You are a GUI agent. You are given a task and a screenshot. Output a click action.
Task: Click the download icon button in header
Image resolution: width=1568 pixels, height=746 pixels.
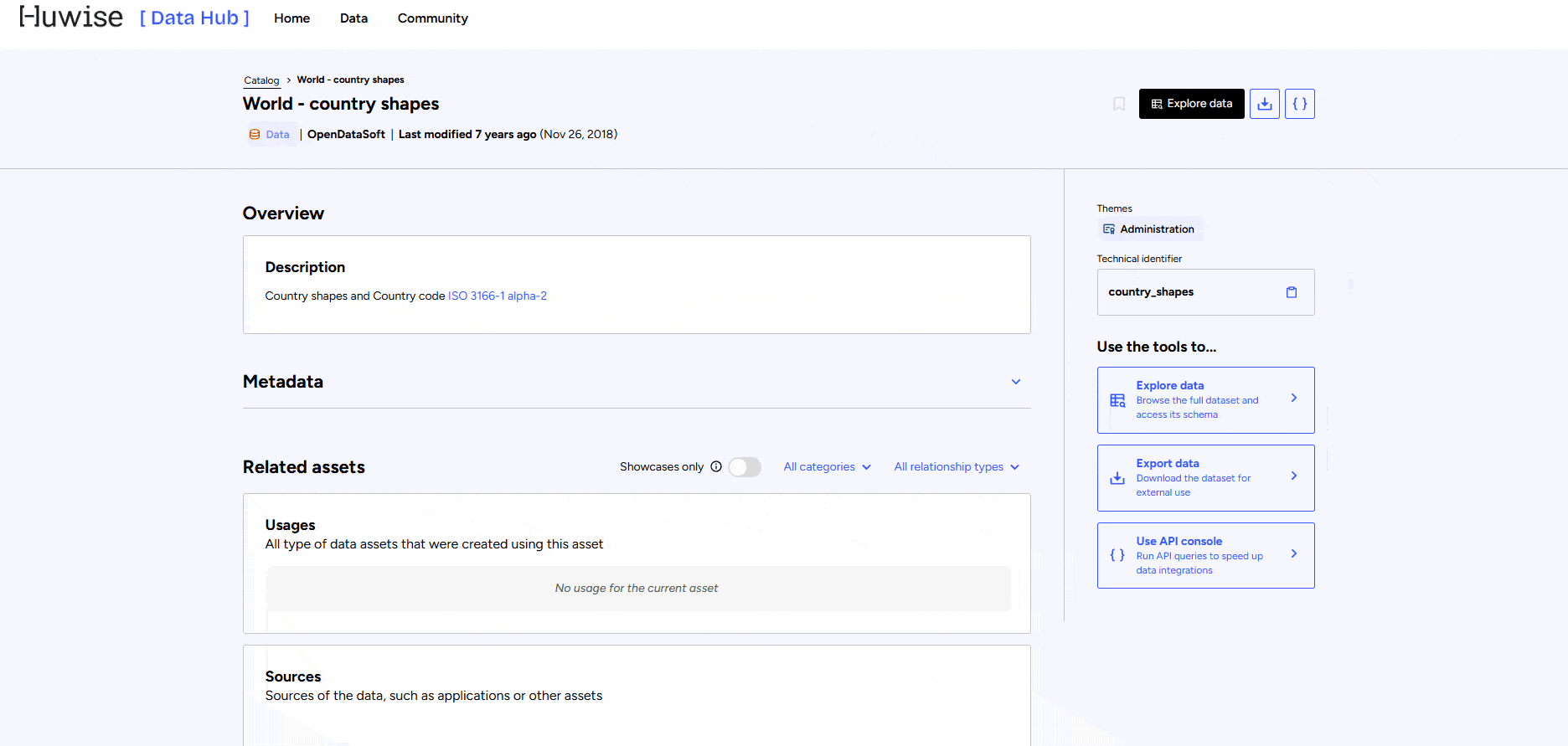[x=1264, y=104]
